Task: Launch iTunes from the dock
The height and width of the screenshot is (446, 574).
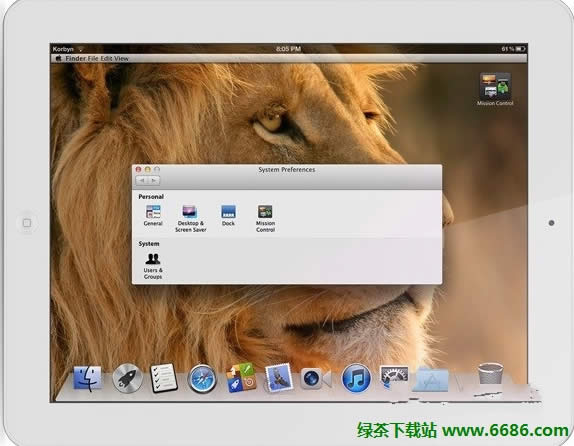Action: coord(356,379)
